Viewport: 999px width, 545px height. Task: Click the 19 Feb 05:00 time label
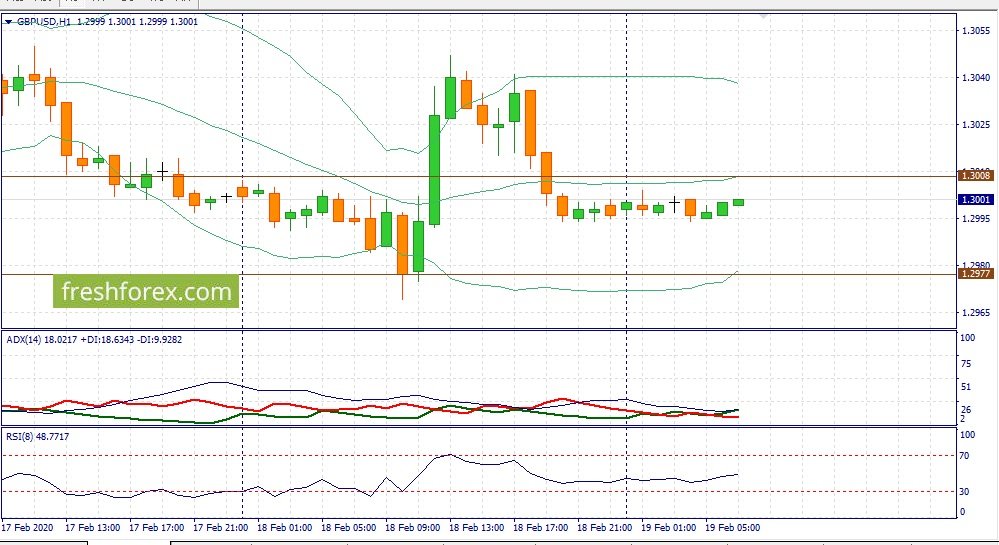[733, 528]
